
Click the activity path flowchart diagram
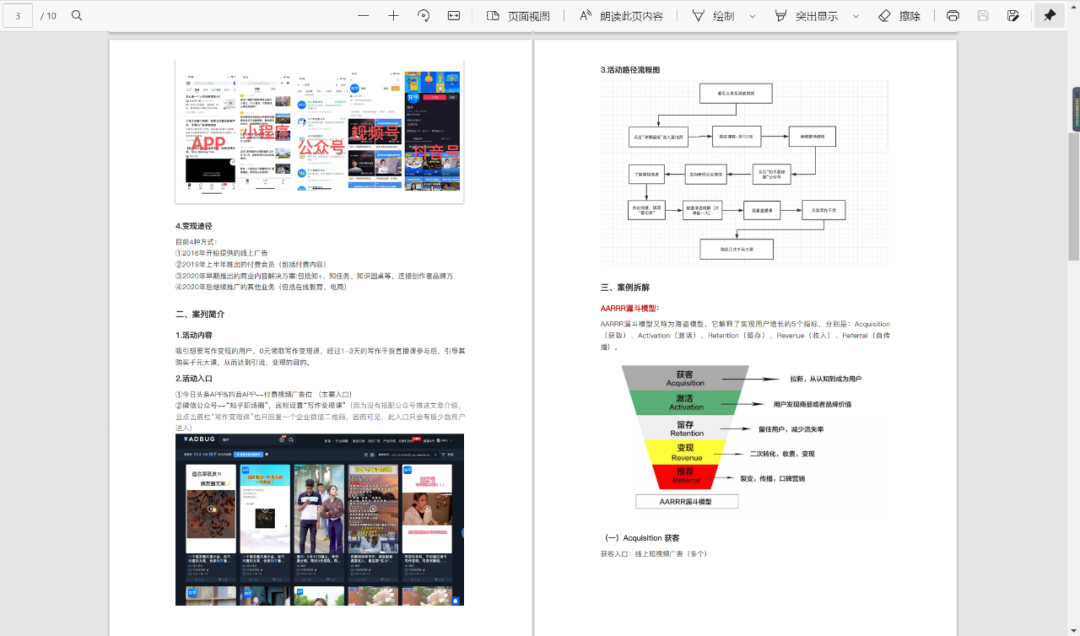click(x=745, y=172)
